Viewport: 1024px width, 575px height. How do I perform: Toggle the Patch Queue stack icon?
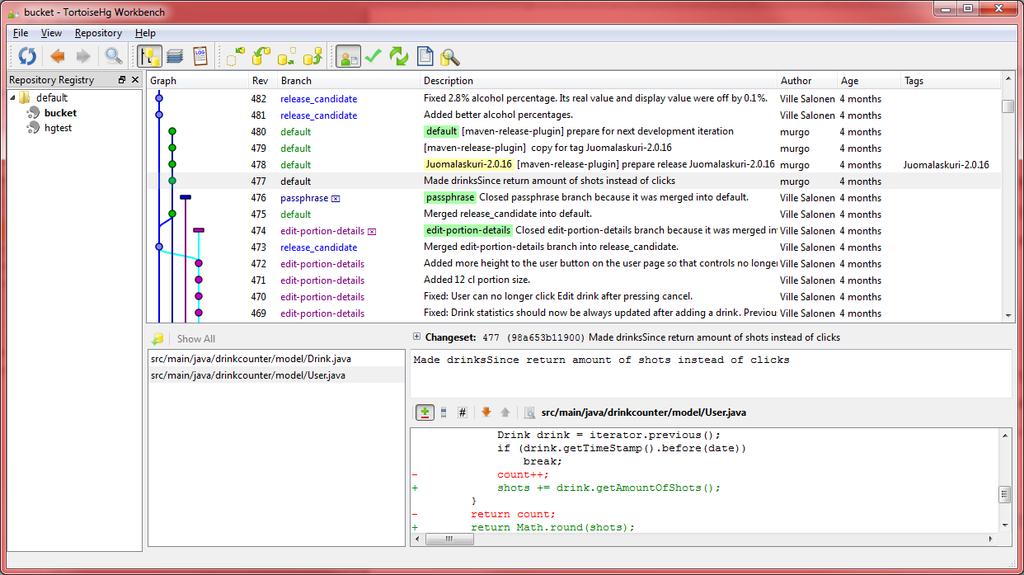175,57
